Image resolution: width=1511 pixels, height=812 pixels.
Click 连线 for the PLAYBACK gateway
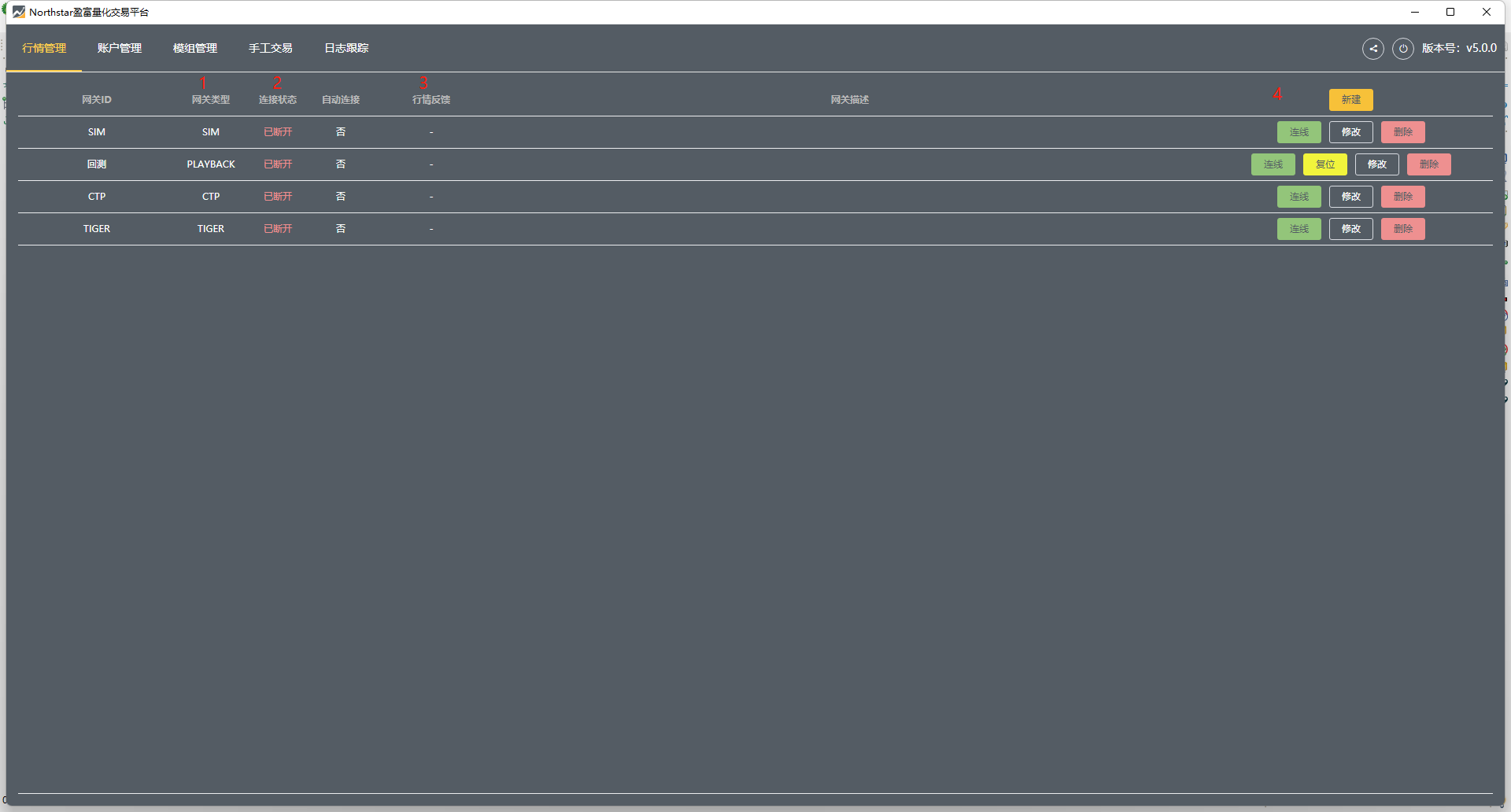pyautogui.click(x=1273, y=164)
